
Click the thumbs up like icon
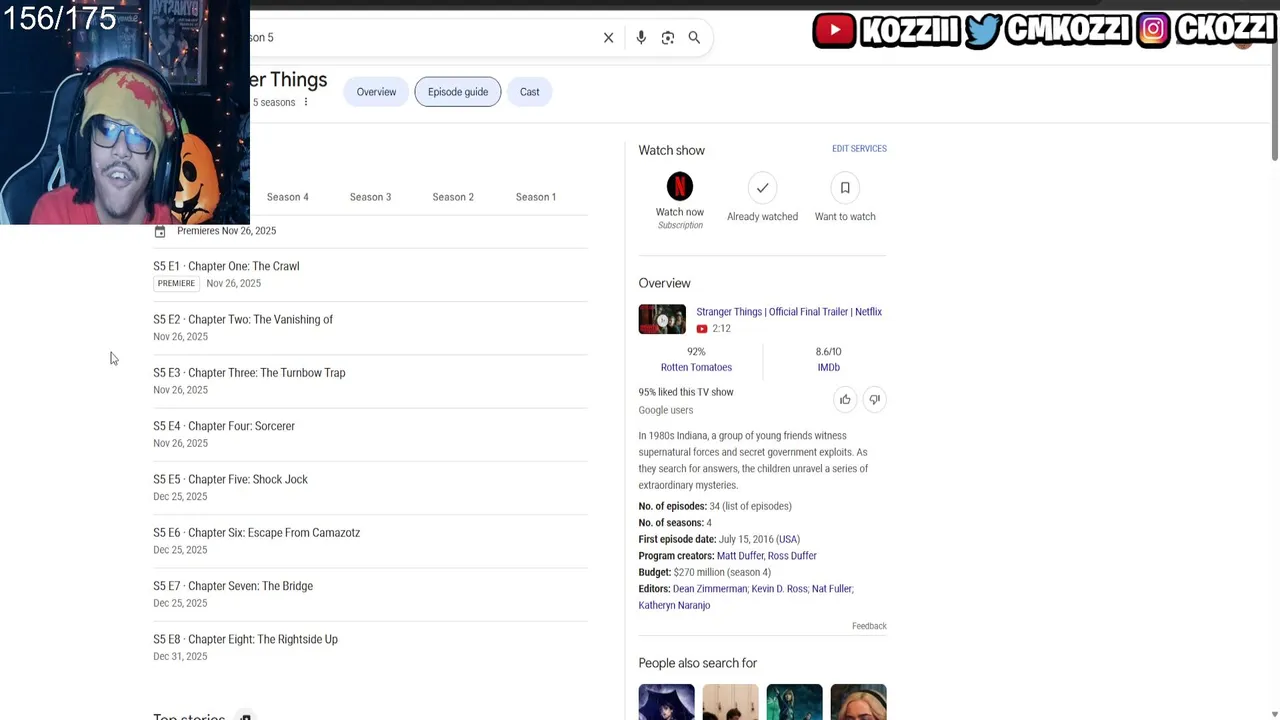click(x=845, y=400)
